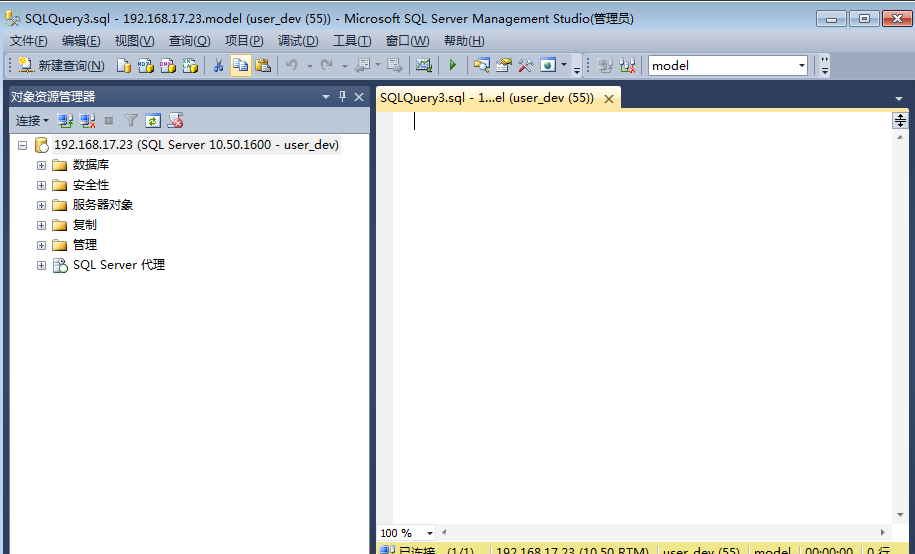This screenshot has width=915, height=554.
Task: Click Disconnect icon in Object Explorer
Action: click(88, 121)
